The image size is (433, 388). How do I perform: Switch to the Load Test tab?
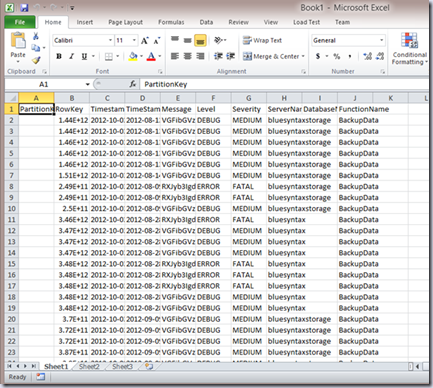coord(306,22)
